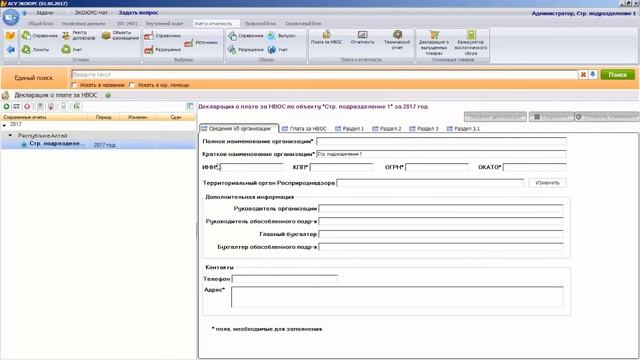Open the Раздел 2 form tab
This screenshot has width=640, height=360.
[x=387, y=129]
